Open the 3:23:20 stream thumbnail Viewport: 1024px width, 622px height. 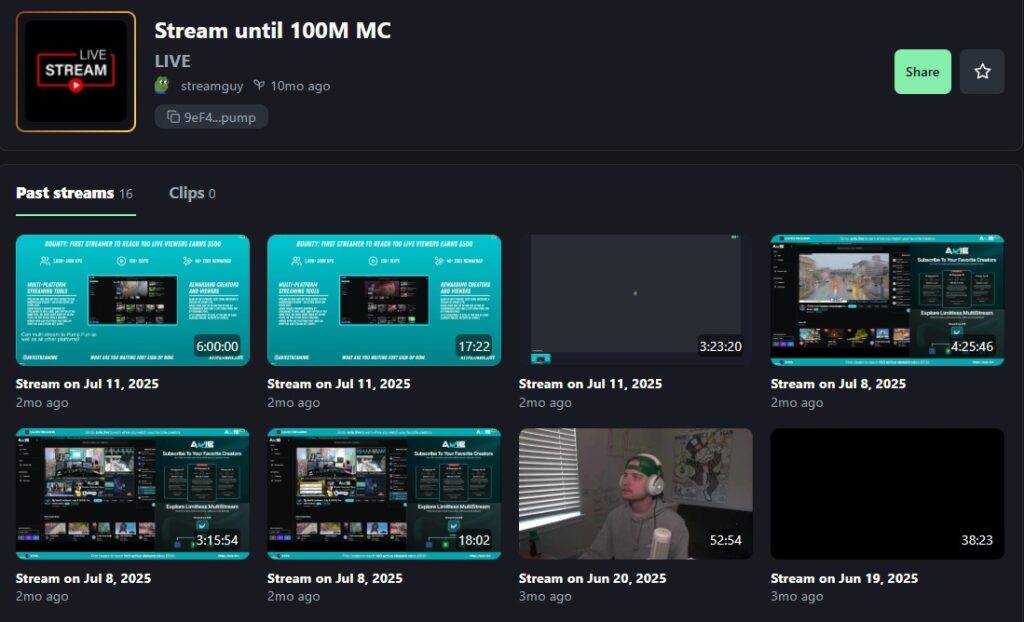point(635,300)
